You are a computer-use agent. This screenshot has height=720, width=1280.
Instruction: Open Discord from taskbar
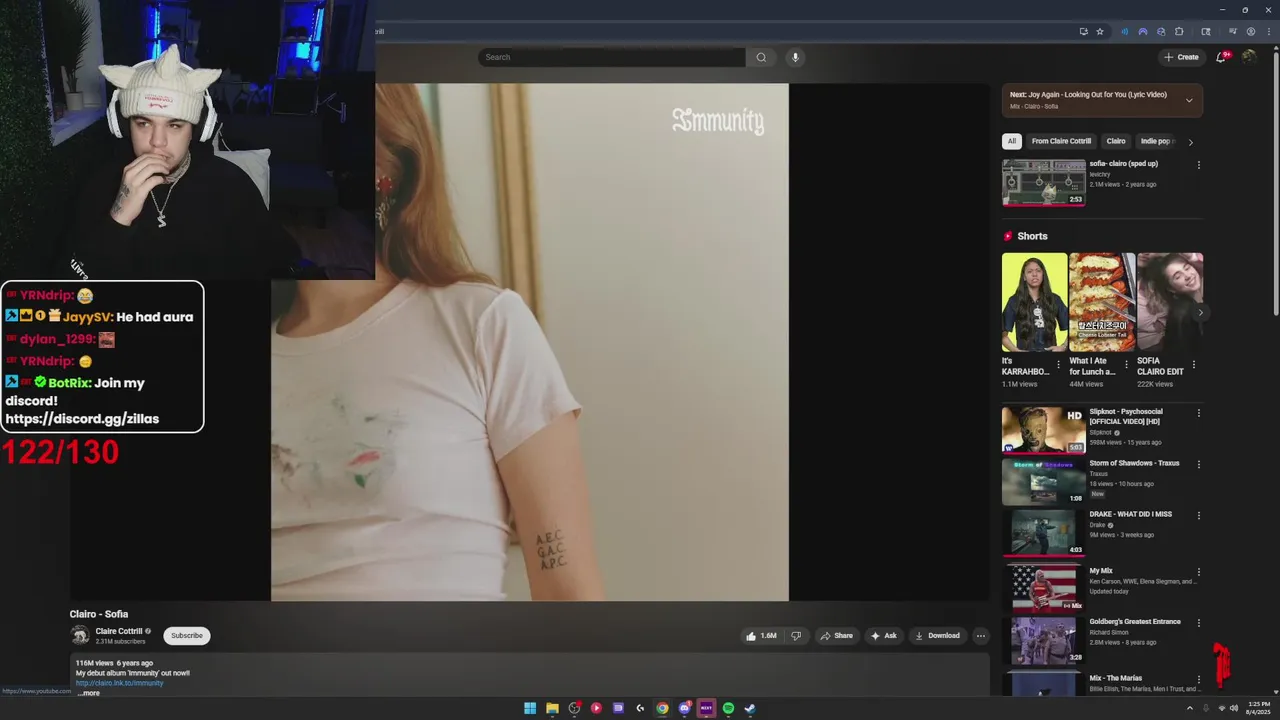(685, 708)
